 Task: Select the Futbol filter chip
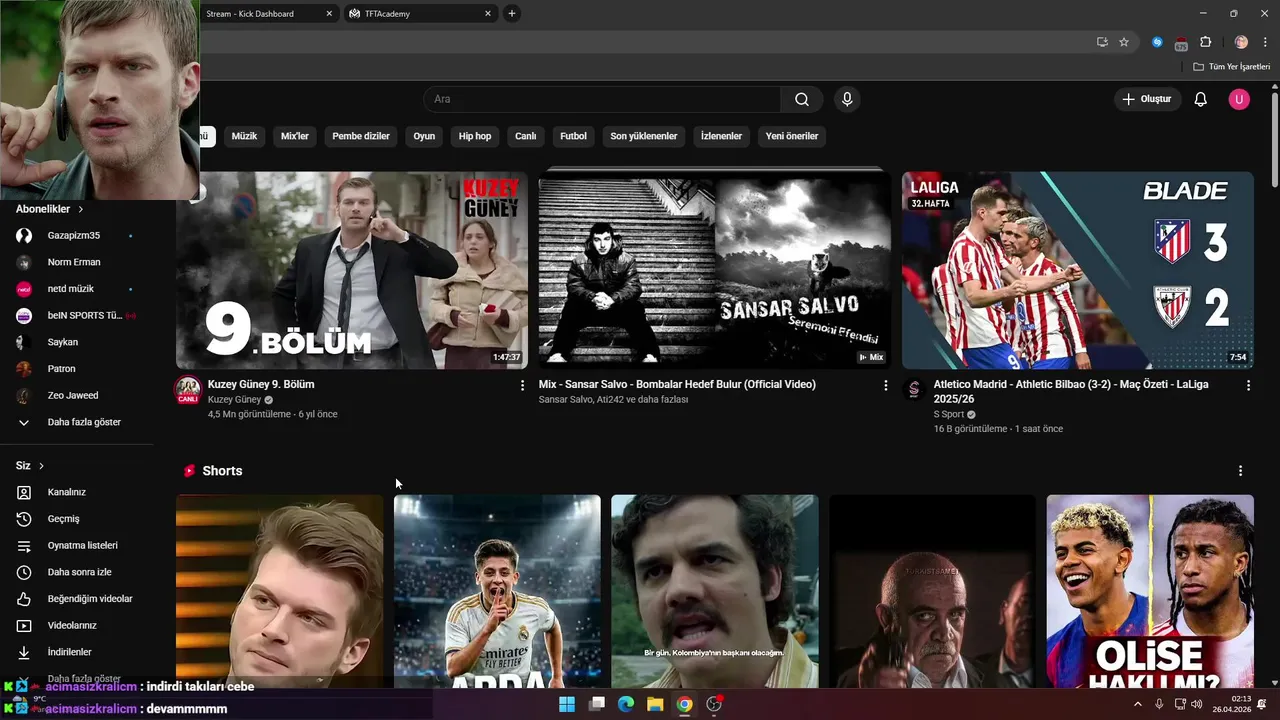(574, 136)
